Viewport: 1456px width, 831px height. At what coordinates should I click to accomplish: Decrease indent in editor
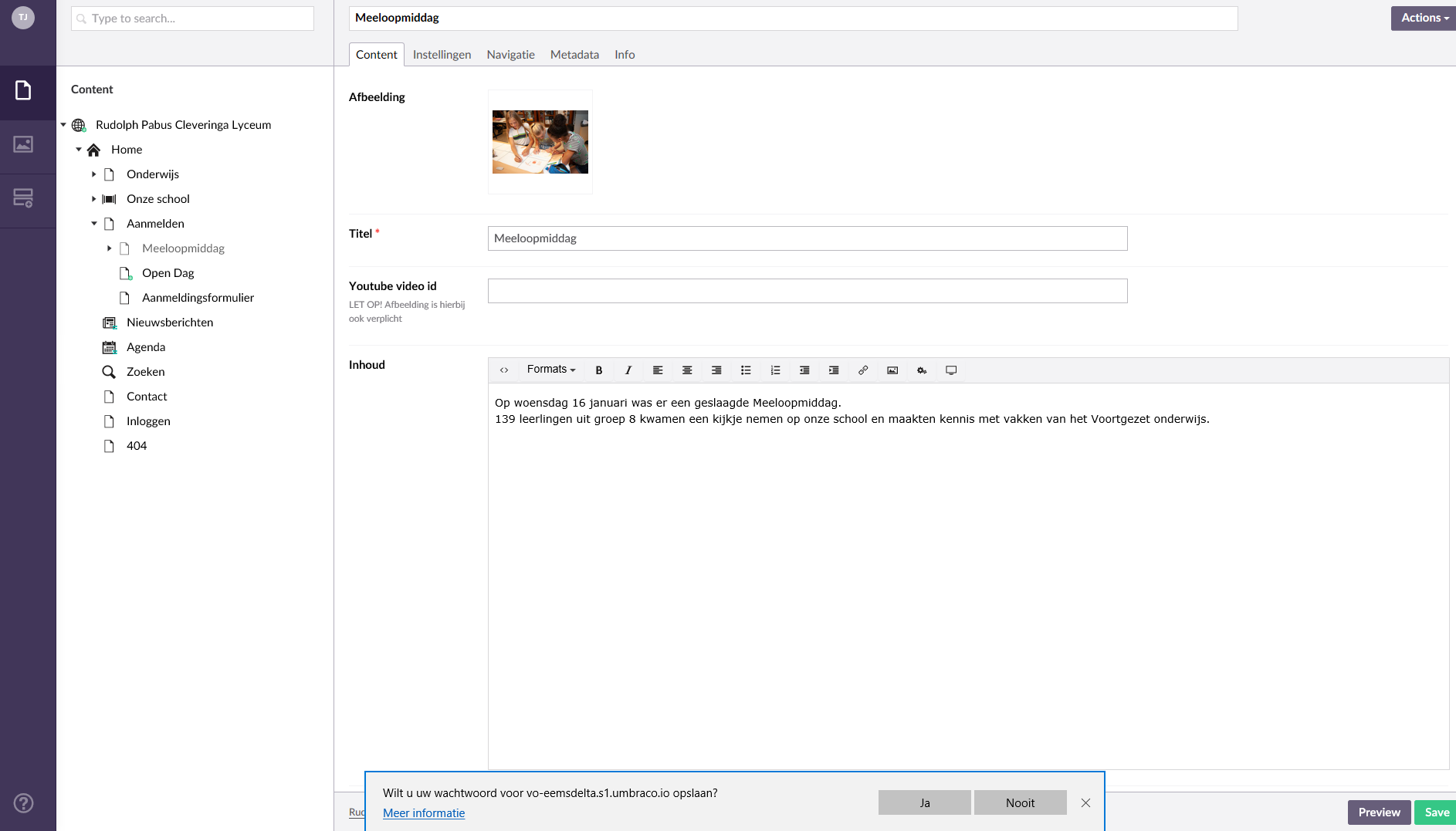point(804,370)
